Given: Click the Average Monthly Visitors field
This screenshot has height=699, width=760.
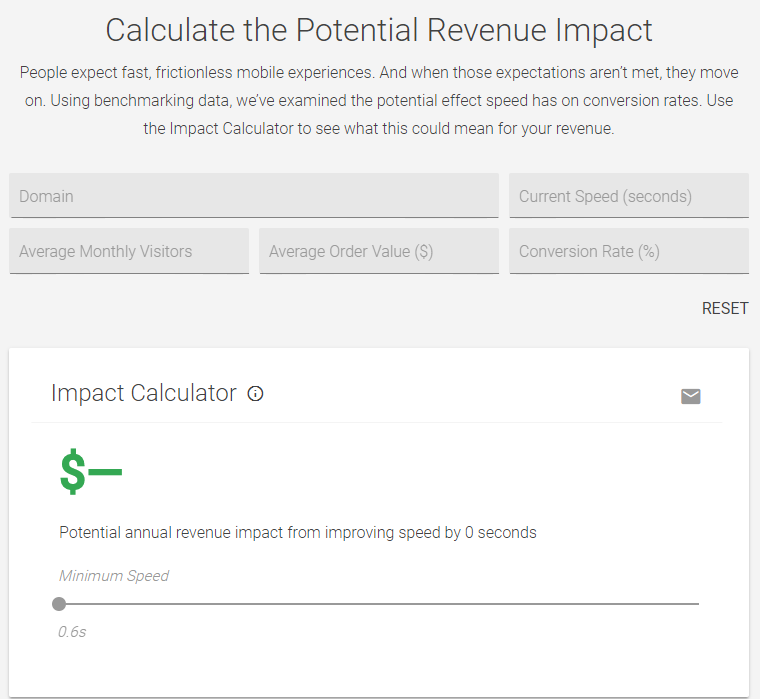Looking at the screenshot, I should (x=129, y=251).
